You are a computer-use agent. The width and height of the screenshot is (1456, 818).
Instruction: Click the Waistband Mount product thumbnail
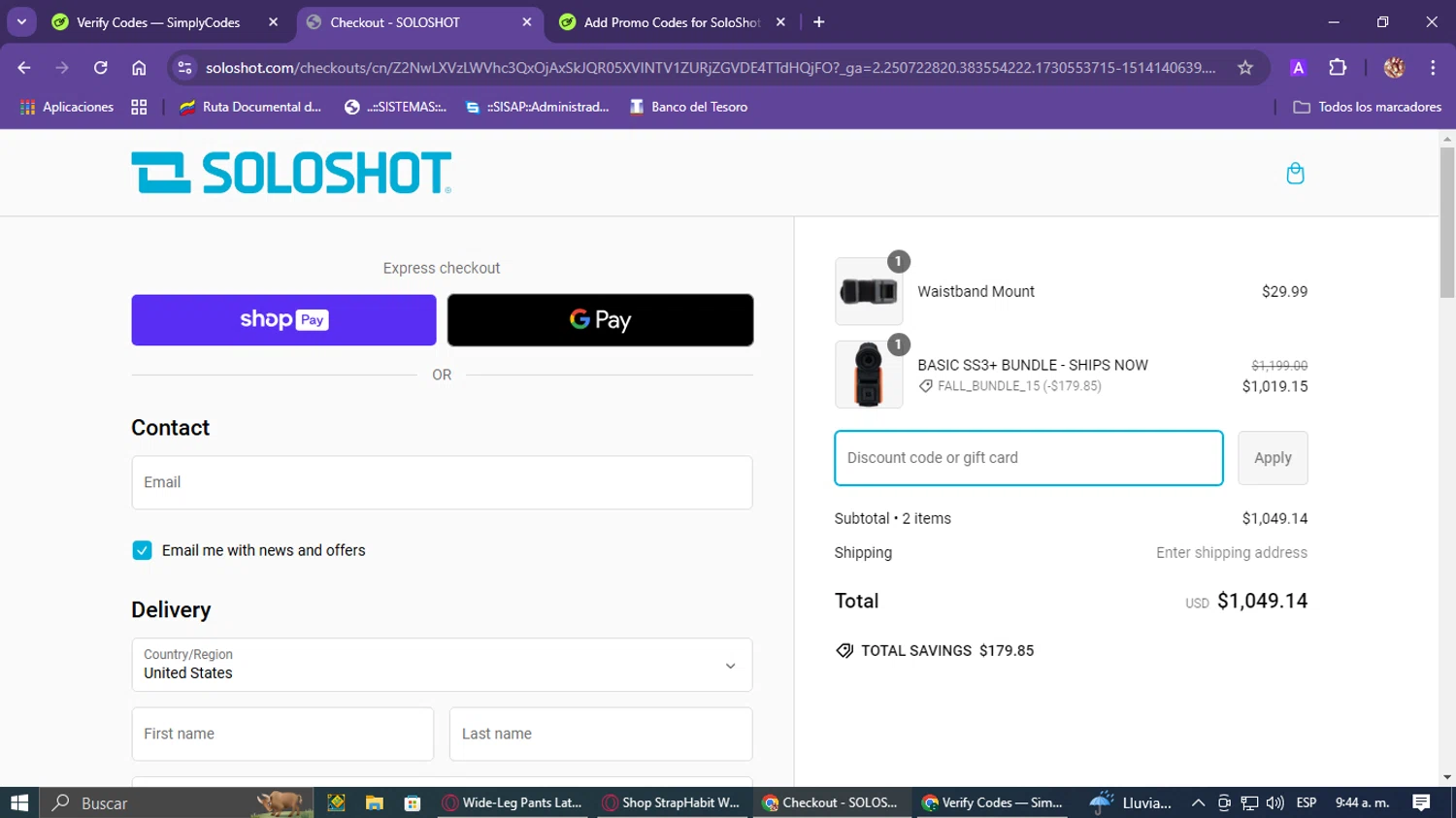pos(869,291)
